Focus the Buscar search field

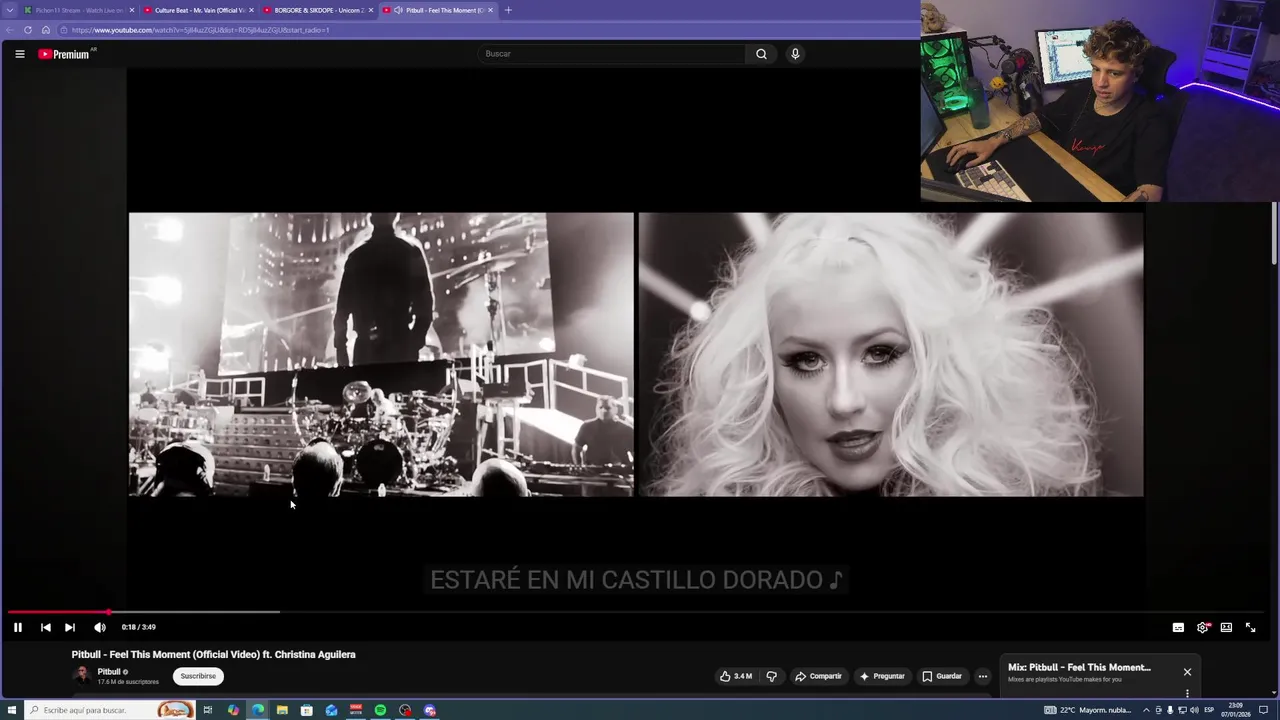click(612, 54)
